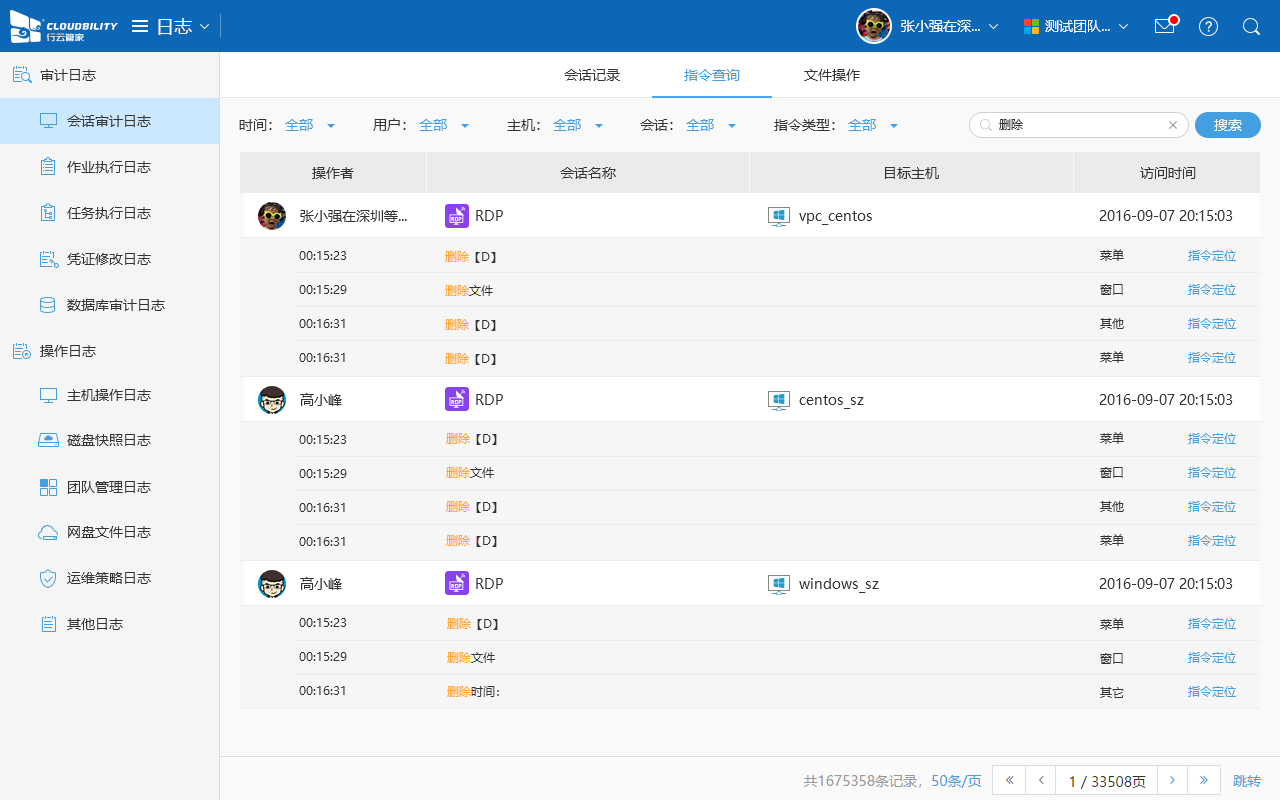Go to 运维策略日志 in the sidebar
The width and height of the screenshot is (1280, 800).
pos(108,578)
